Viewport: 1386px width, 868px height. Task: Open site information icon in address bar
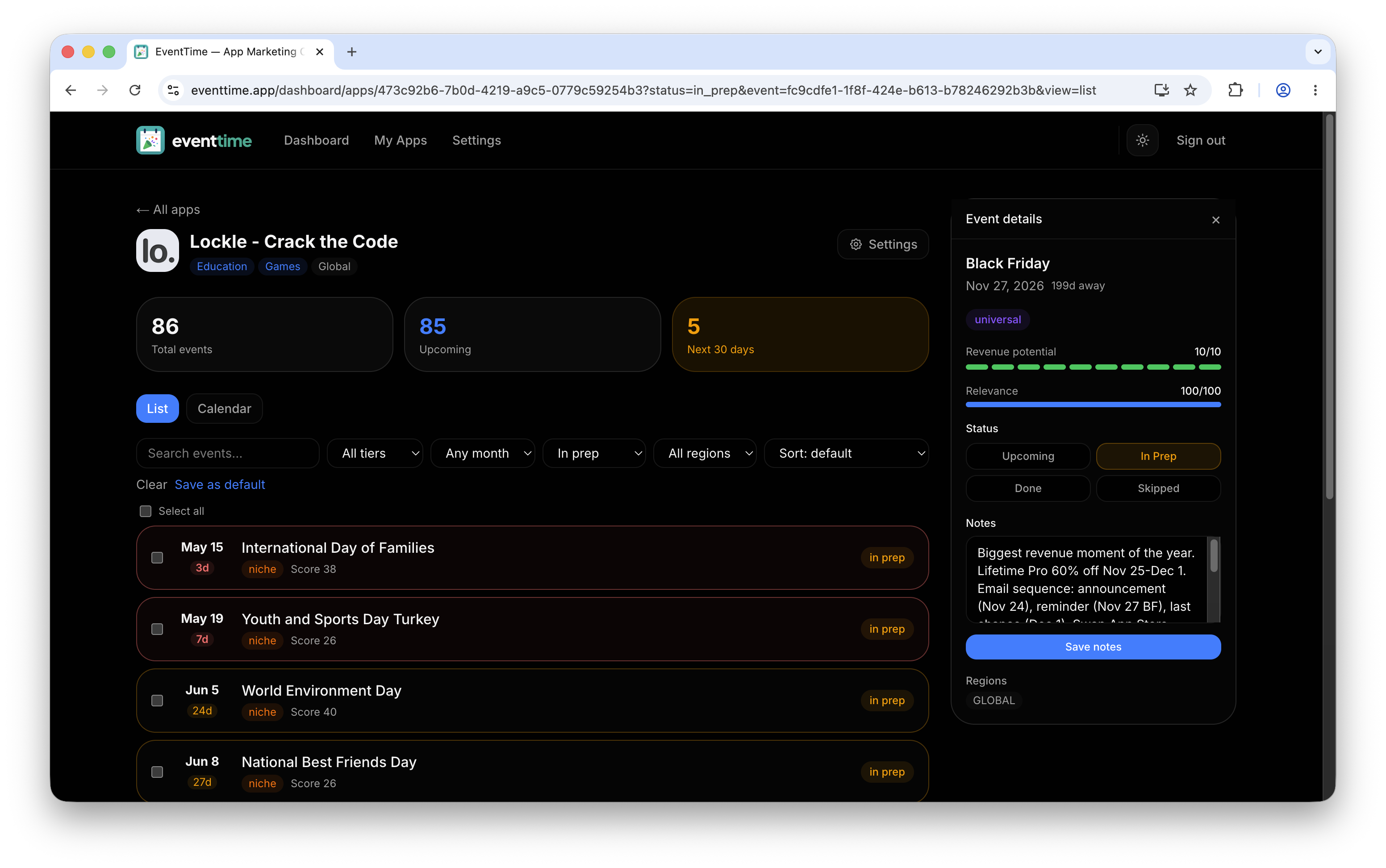pyautogui.click(x=173, y=90)
